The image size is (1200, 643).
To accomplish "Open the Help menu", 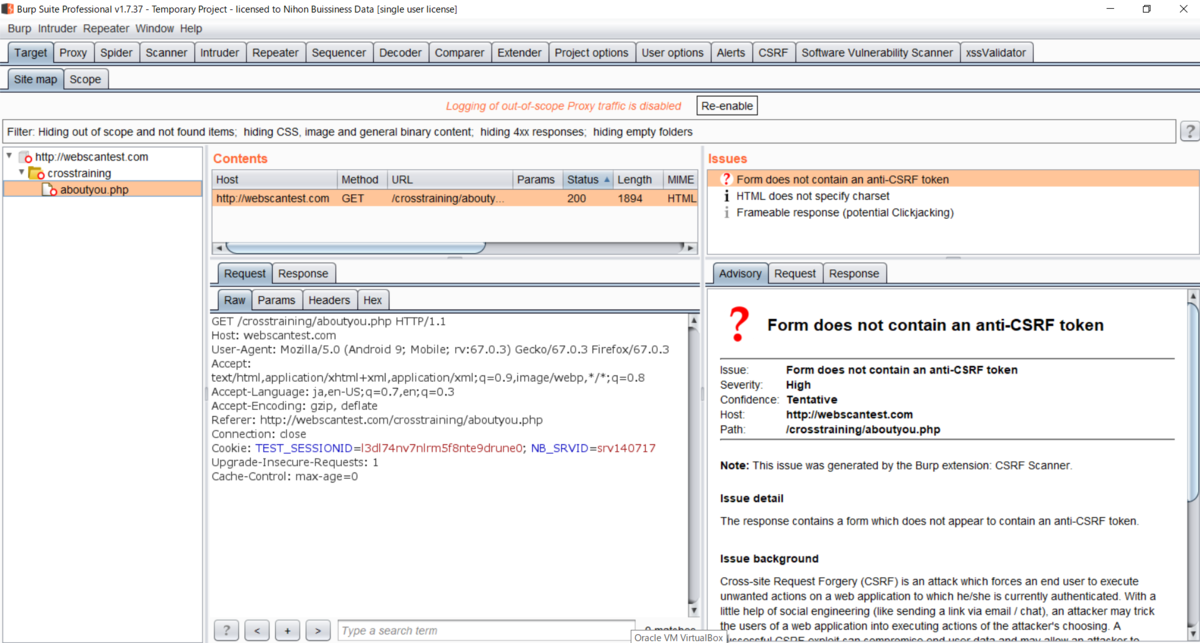I will tap(190, 29).
